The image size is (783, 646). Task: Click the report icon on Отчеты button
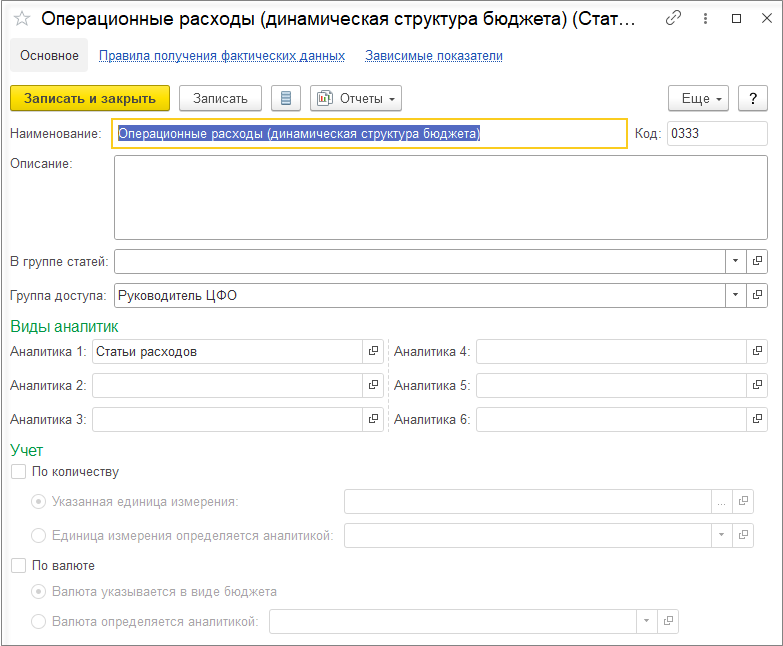325,98
